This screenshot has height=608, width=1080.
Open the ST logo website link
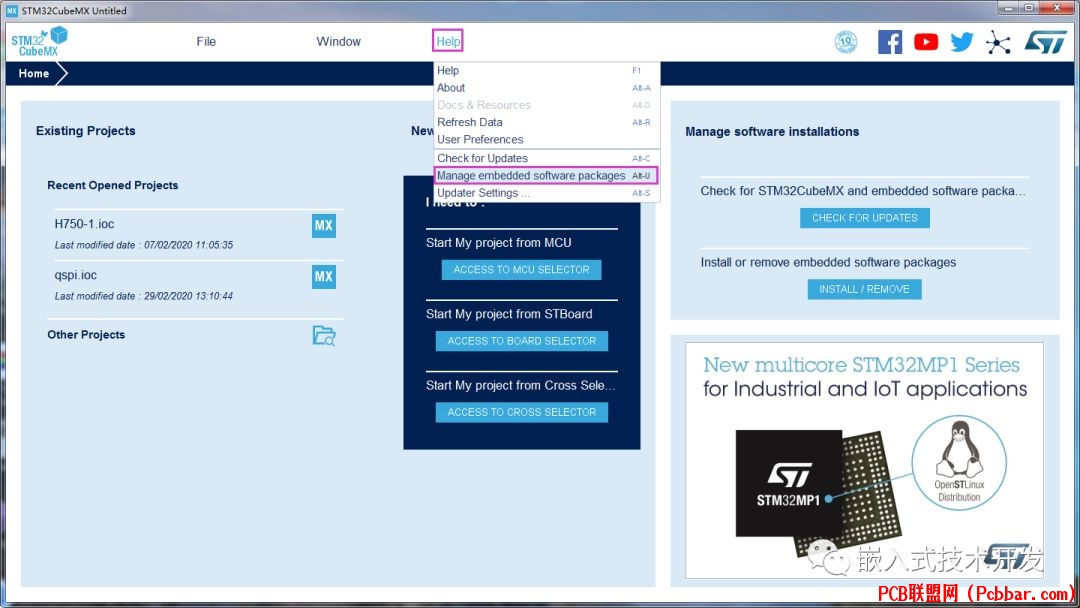coord(1045,42)
